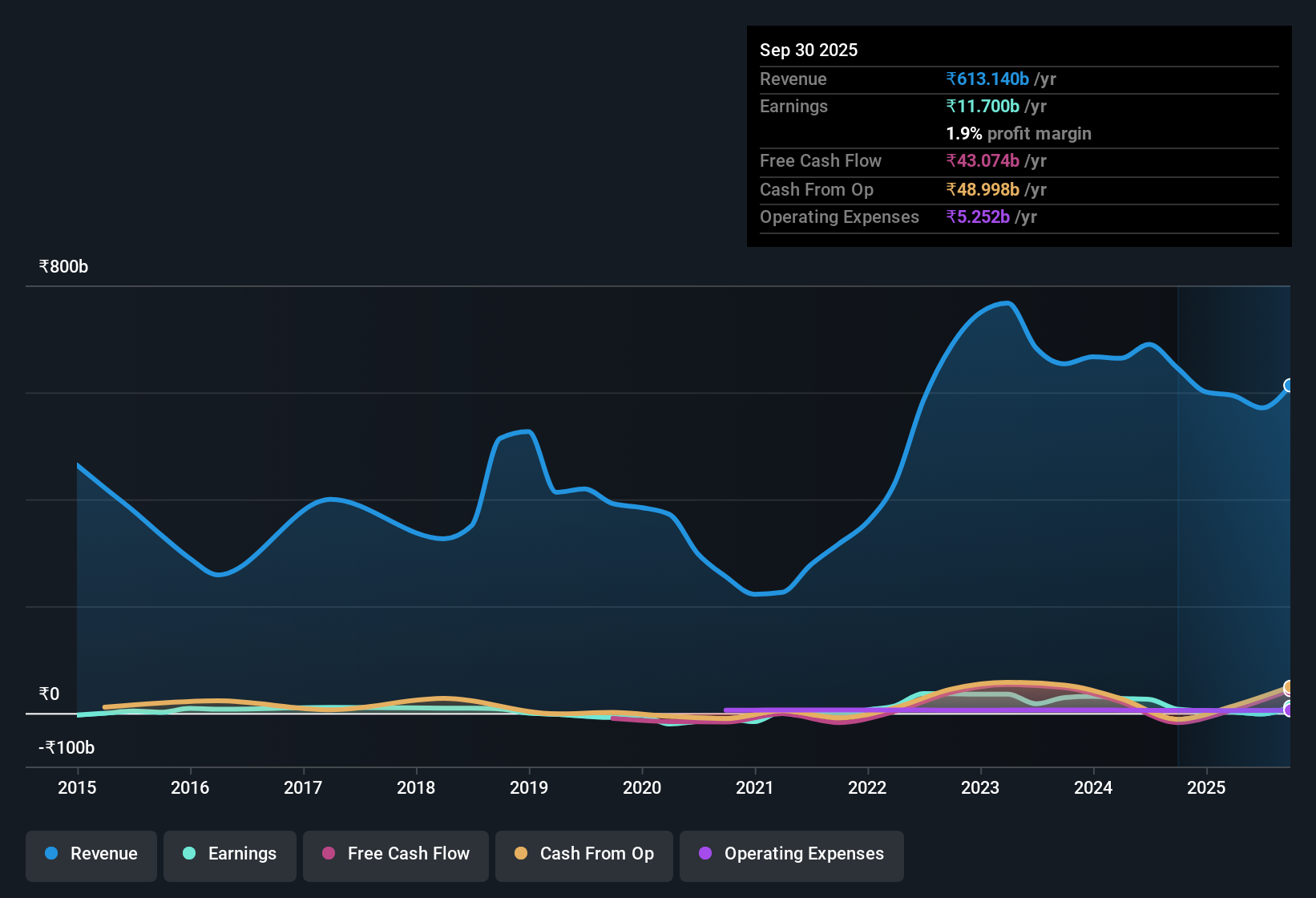Click the orange Cash From Op dot icon
The height and width of the screenshot is (898, 1316).
522,854
